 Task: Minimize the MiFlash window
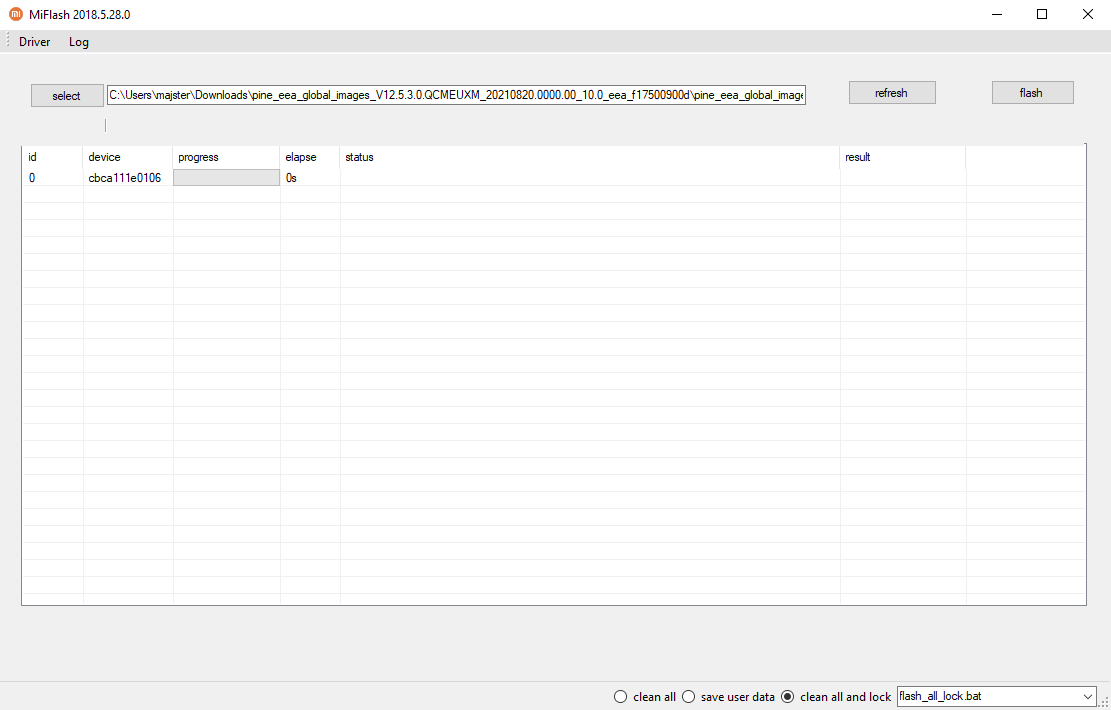(x=997, y=15)
